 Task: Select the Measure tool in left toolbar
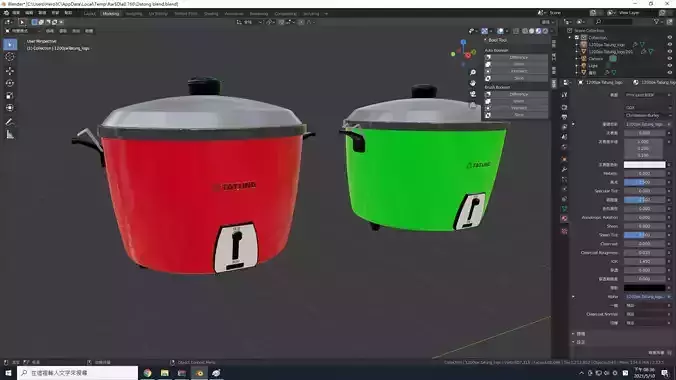tap(10, 135)
